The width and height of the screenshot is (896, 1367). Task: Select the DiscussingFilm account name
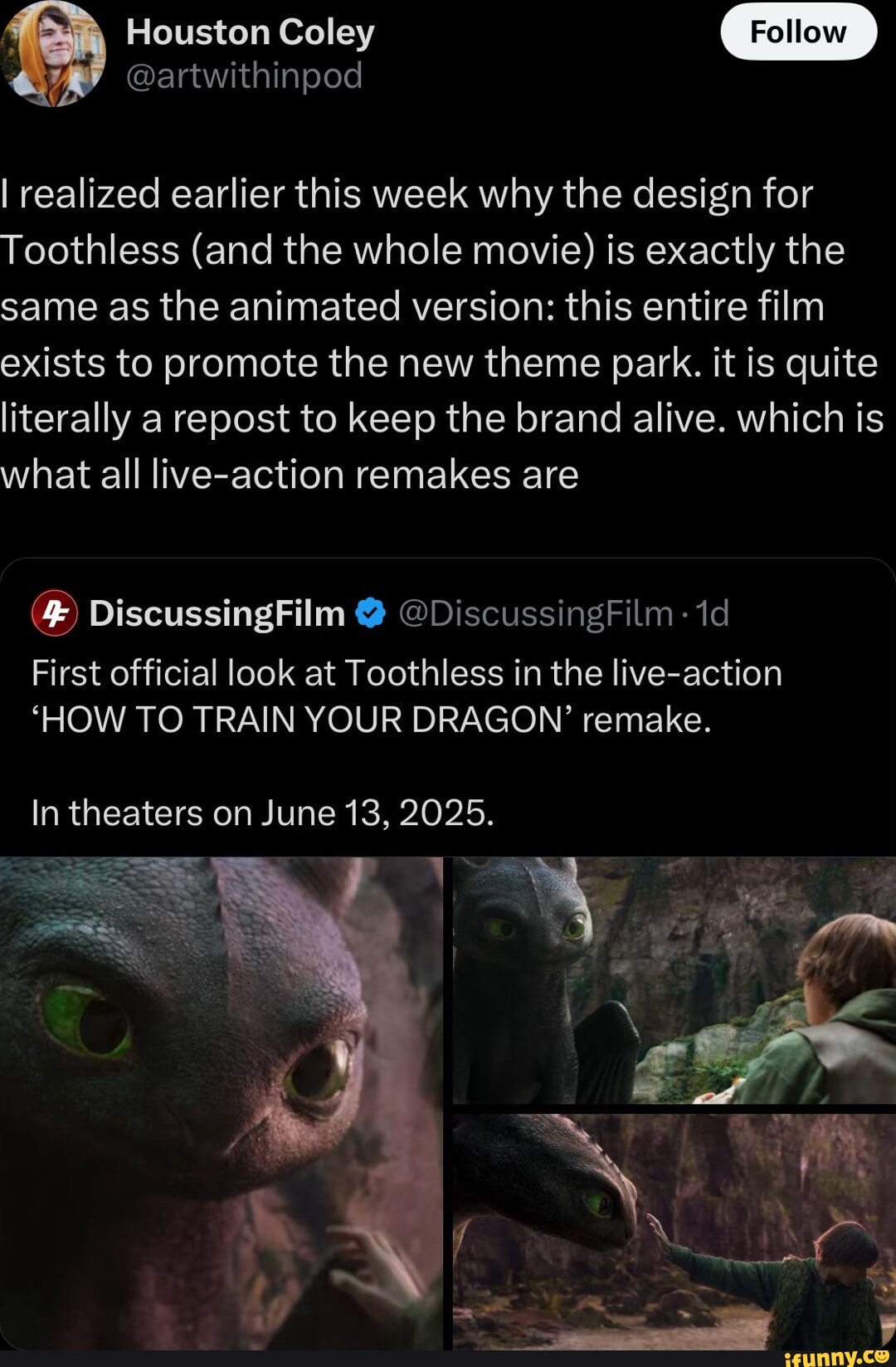[217, 613]
